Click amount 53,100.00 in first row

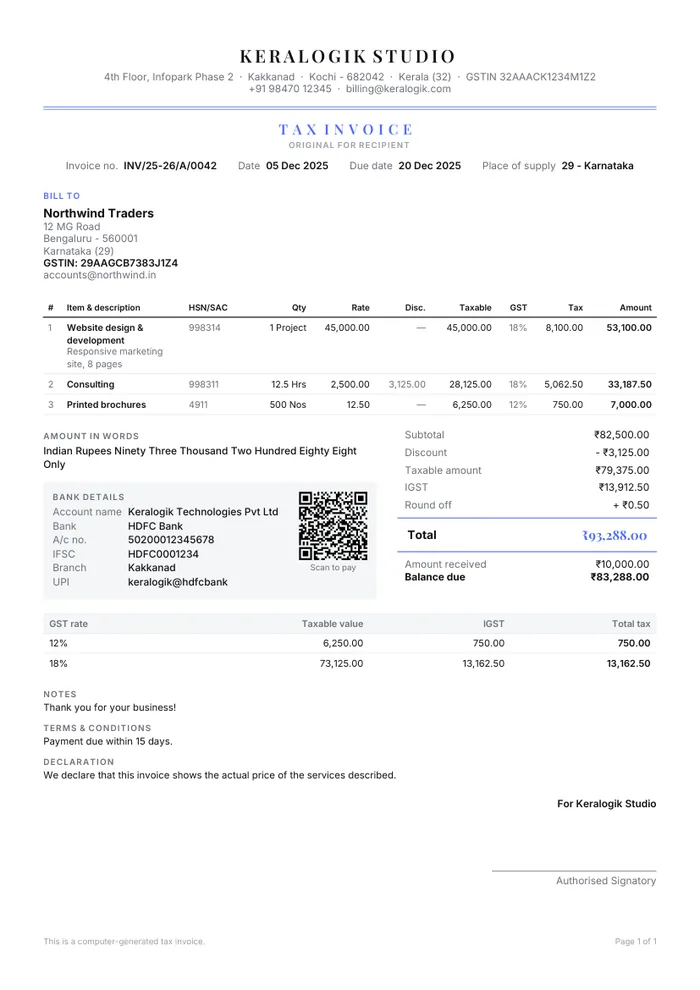629,328
